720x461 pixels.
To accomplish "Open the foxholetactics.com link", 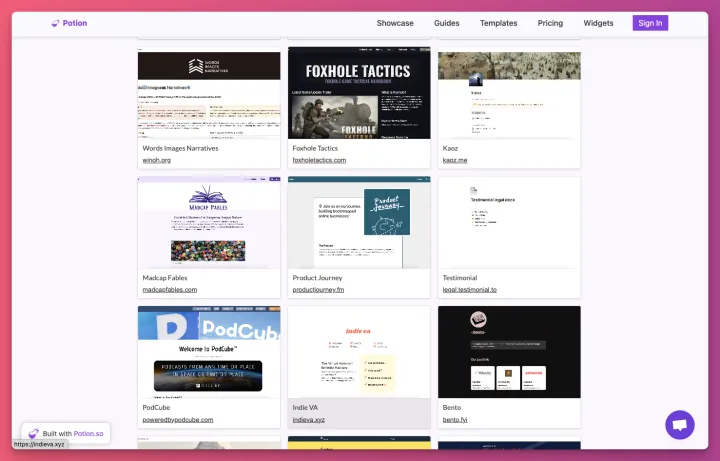I will [x=319, y=160].
